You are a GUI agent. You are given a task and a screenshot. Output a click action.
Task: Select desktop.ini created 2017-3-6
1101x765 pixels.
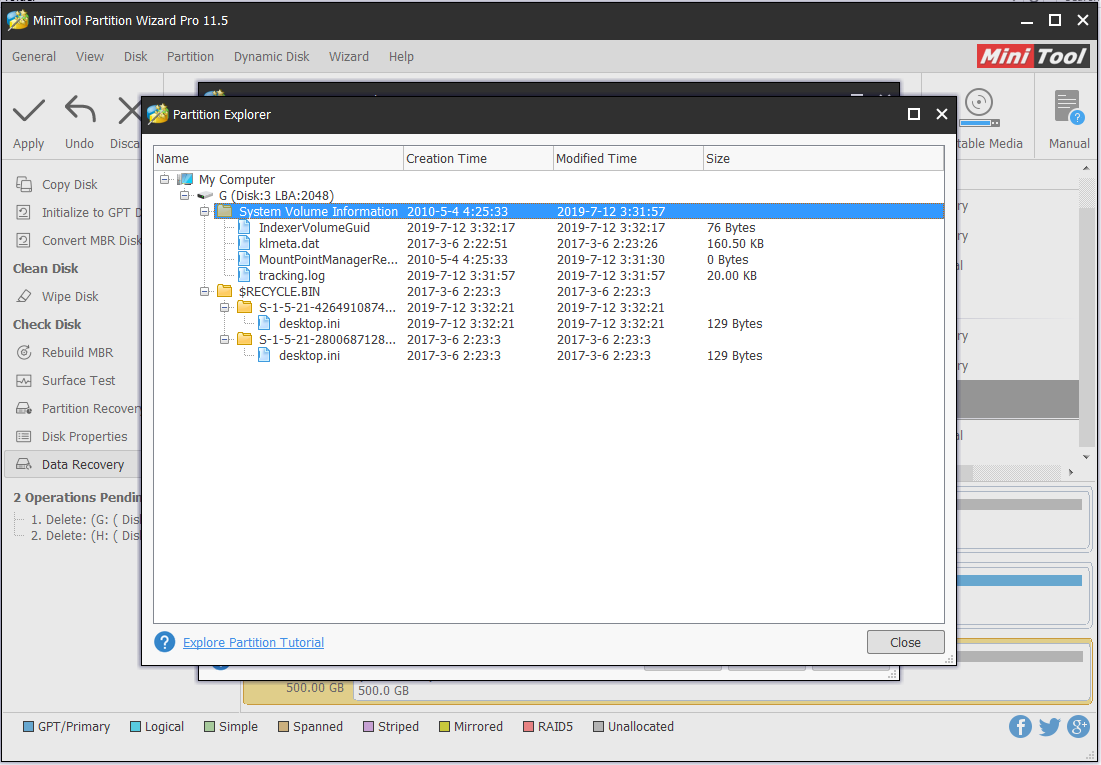pyautogui.click(x=309, y=355)
